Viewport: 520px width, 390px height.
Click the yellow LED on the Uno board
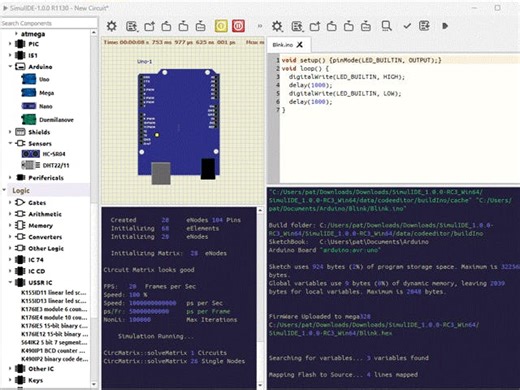pyautogui.click(x=157, y=135)
